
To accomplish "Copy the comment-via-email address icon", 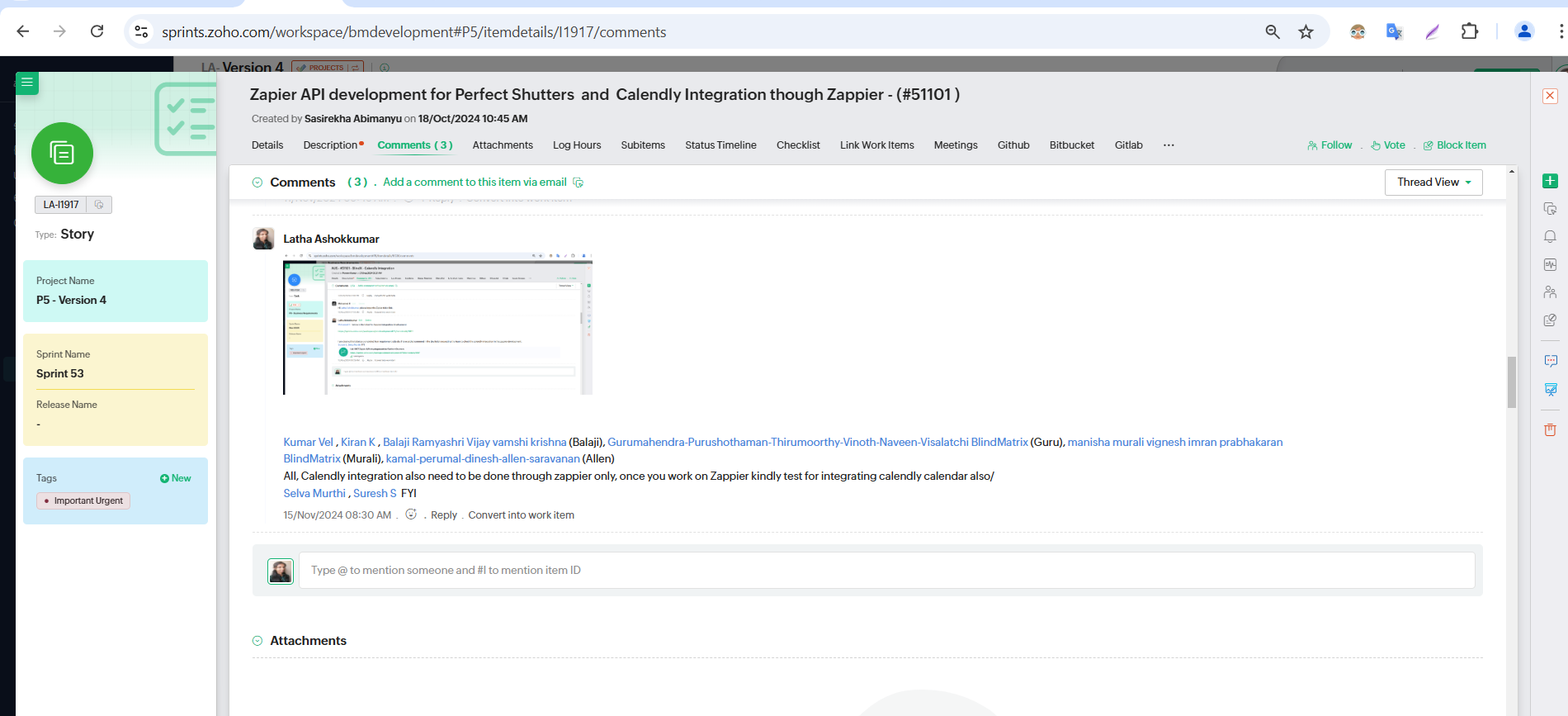I will 579,183.
